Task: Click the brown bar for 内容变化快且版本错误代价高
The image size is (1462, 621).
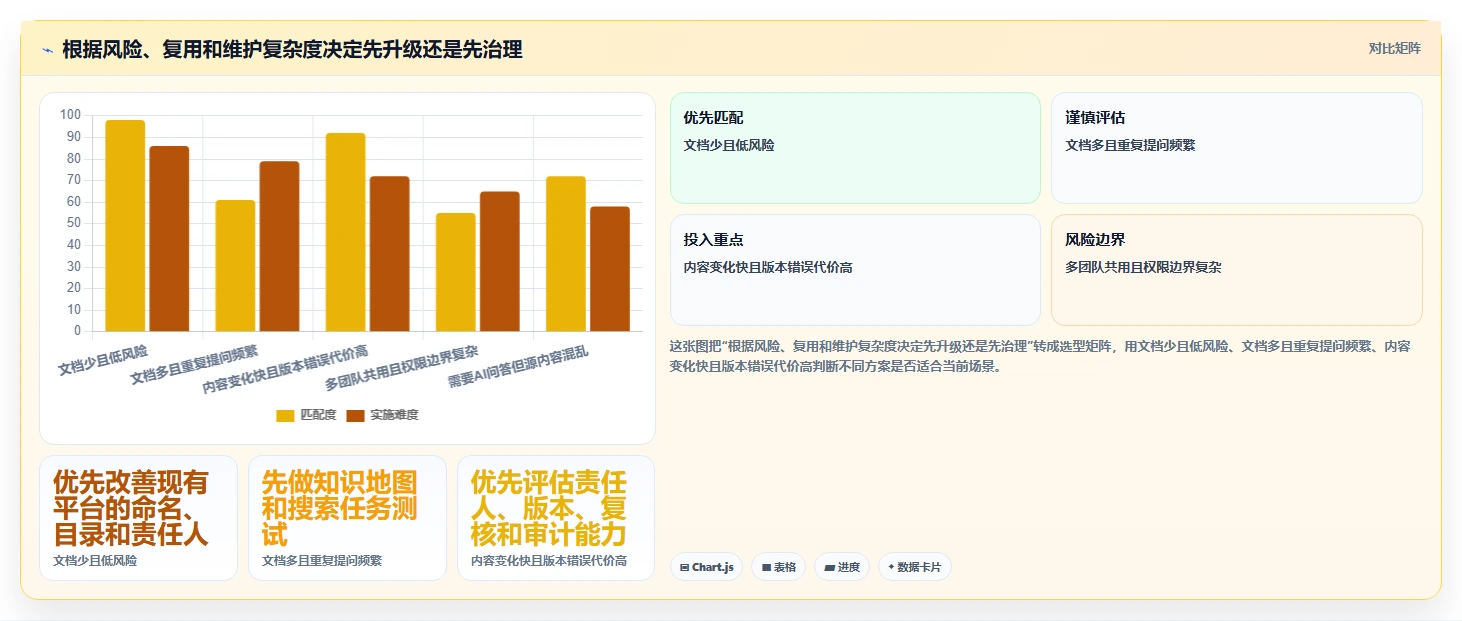Action: click(x=389, y=253)
